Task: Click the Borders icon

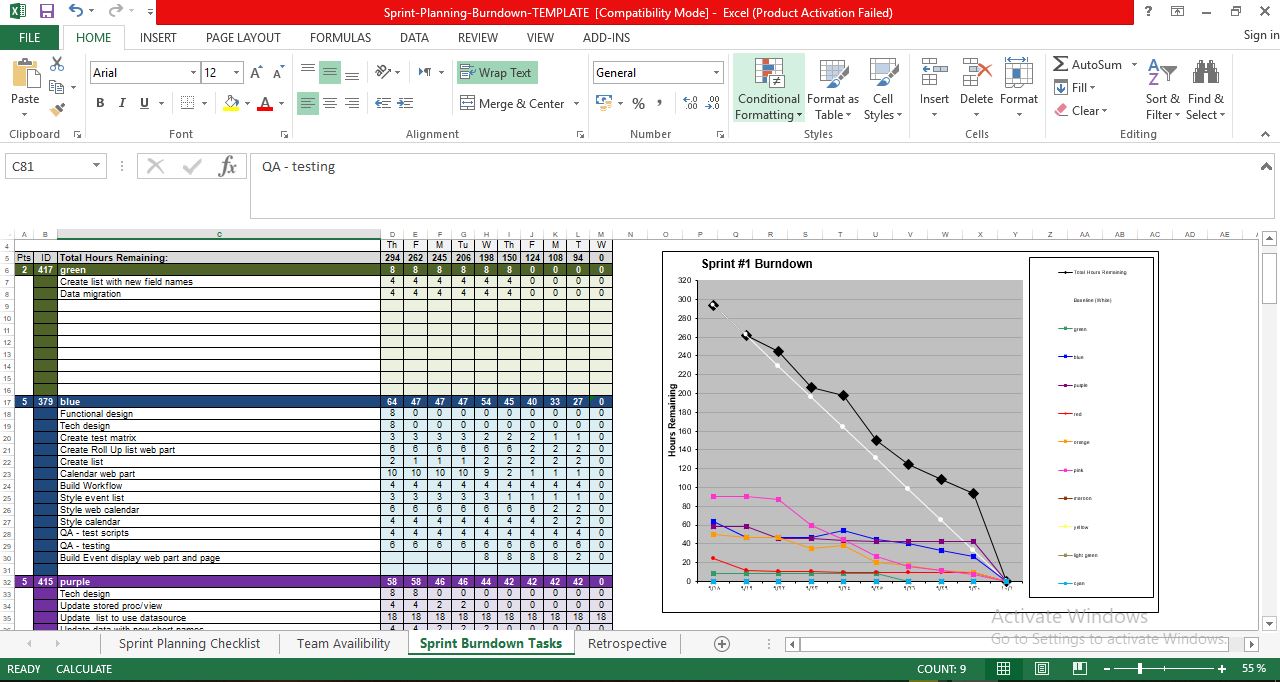Action: (188, 103)
